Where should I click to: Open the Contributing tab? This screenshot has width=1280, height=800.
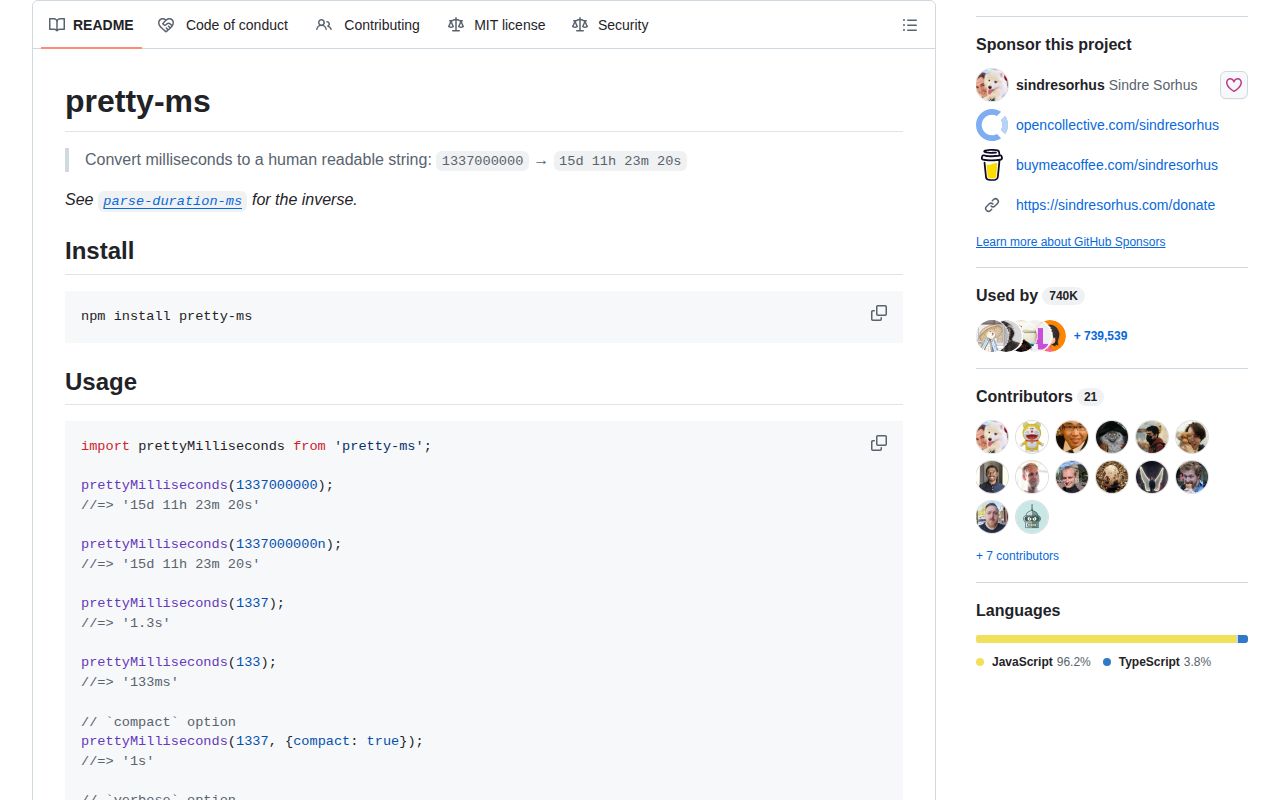click(368, 25)
